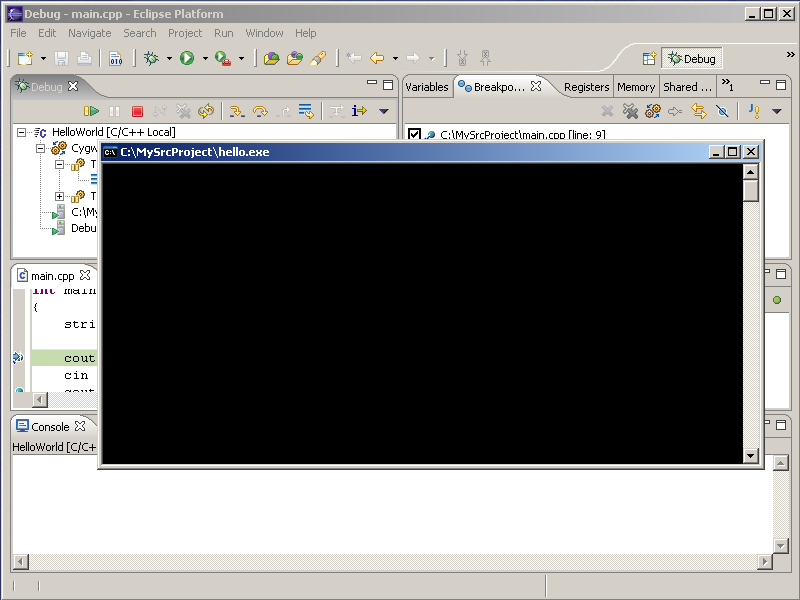
Task: Open the Navigate menu
Action: [90, 33]
